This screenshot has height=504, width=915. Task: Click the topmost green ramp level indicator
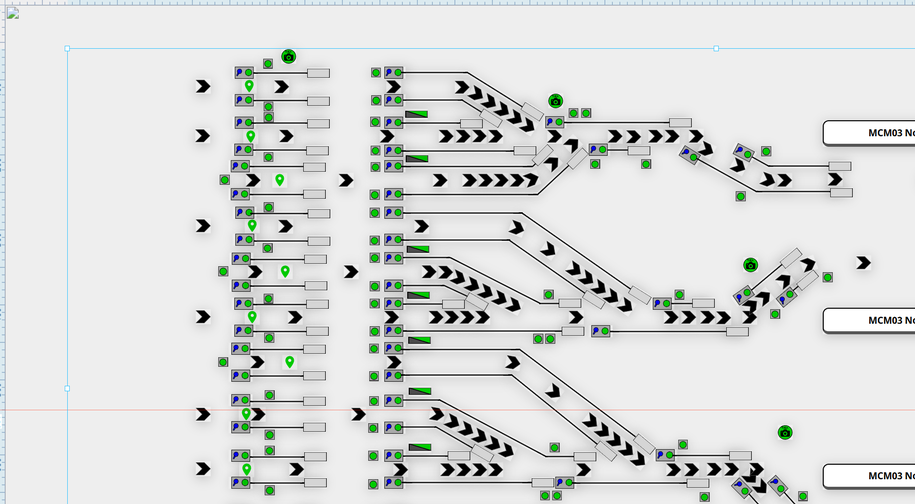[418, 115]
